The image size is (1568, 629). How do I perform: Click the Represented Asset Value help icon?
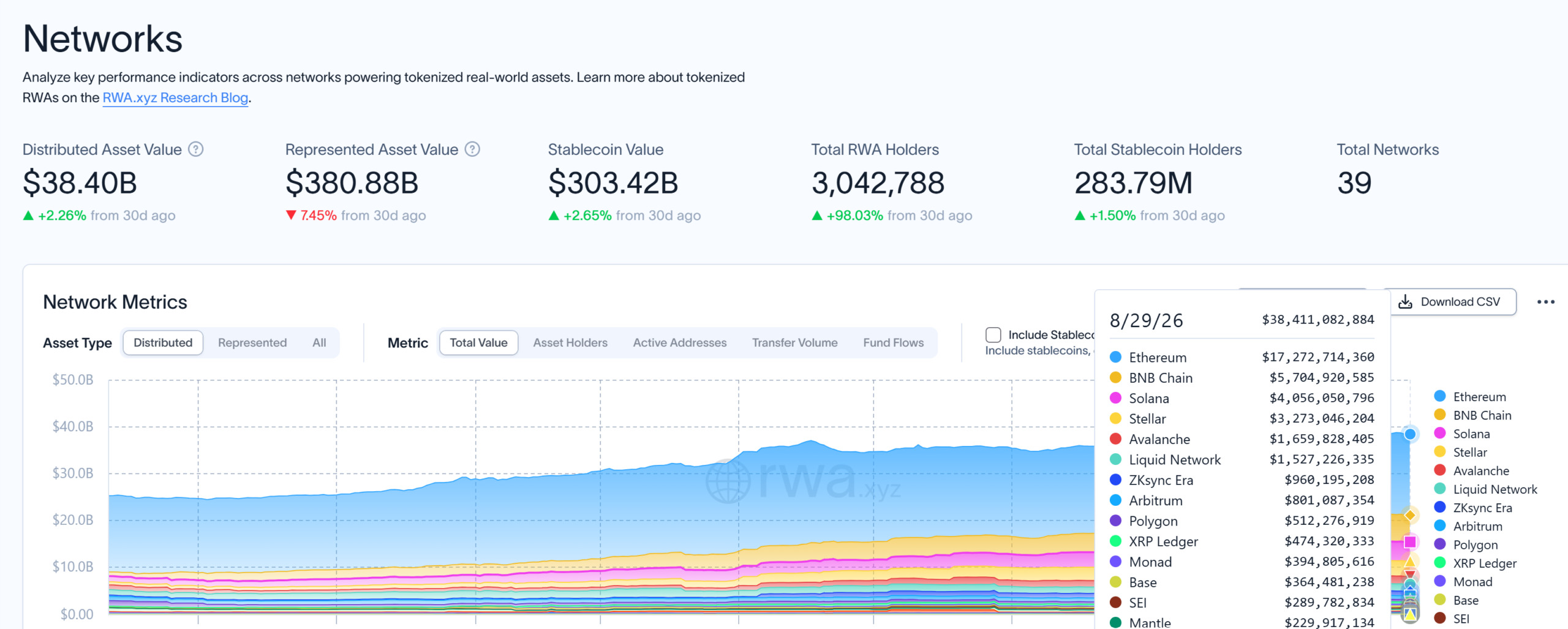(x=472, y=149)
